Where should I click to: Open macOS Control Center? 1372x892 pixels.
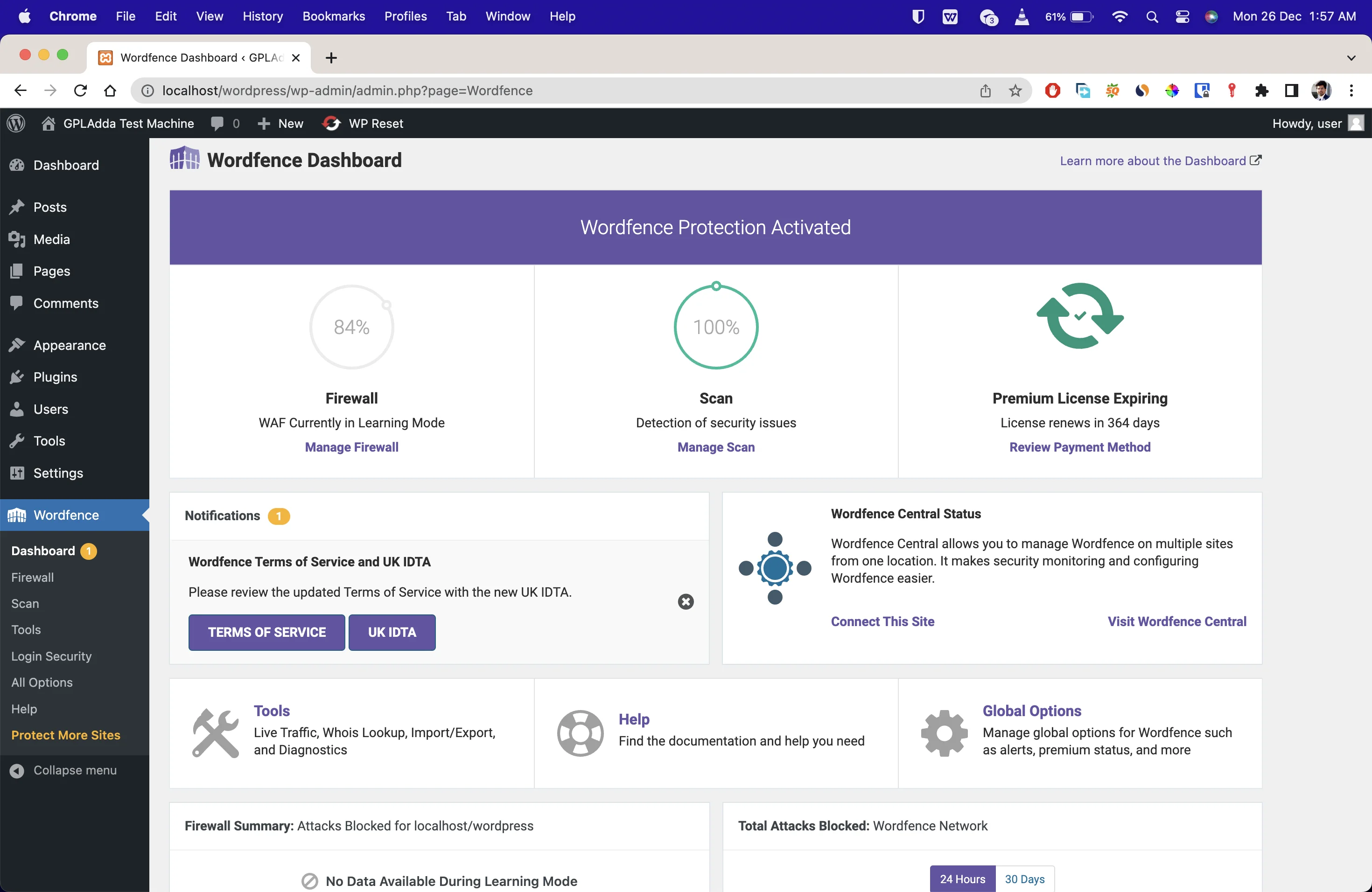point(1183,17)
